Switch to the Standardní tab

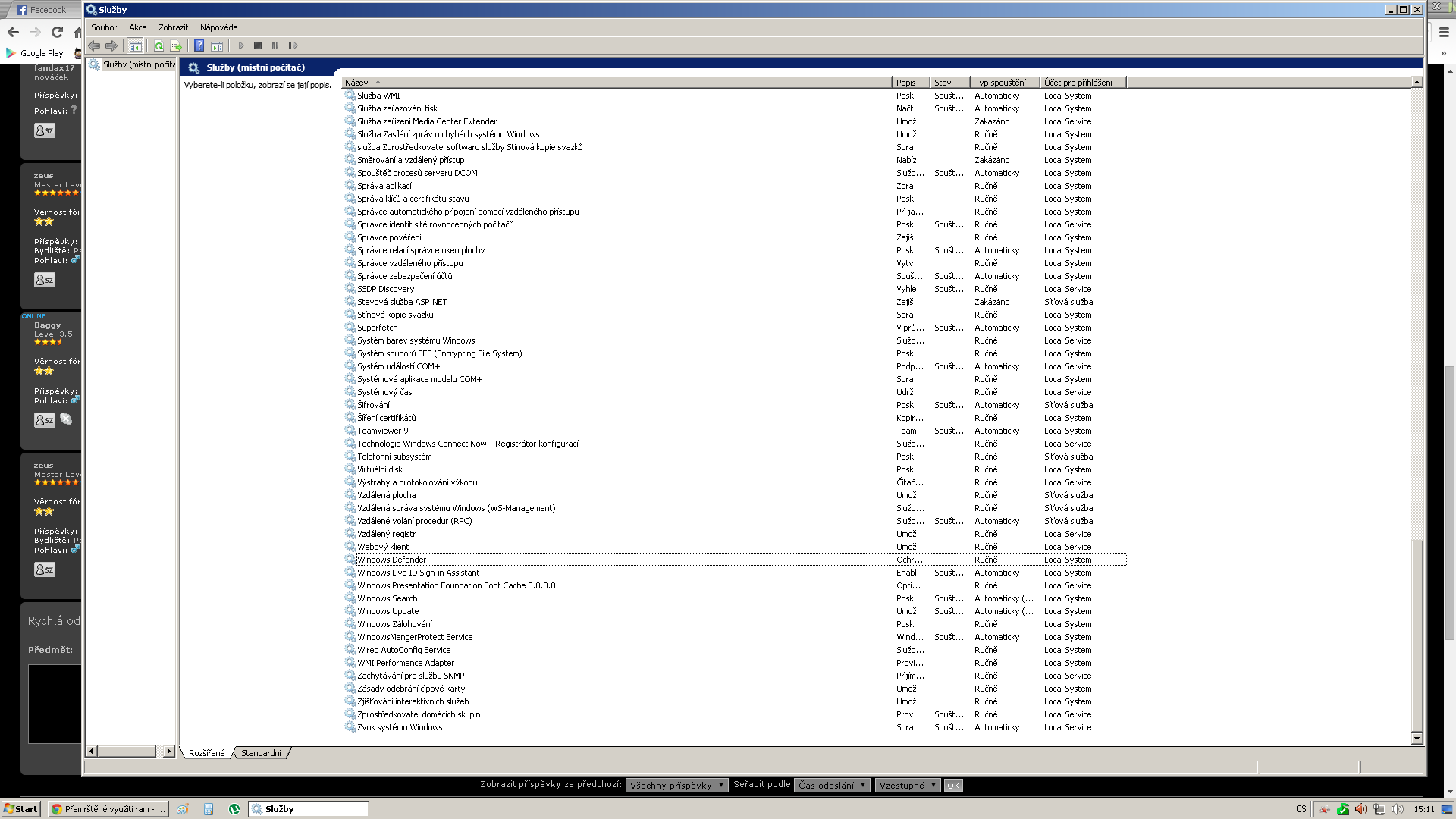[x=261, y=753]
